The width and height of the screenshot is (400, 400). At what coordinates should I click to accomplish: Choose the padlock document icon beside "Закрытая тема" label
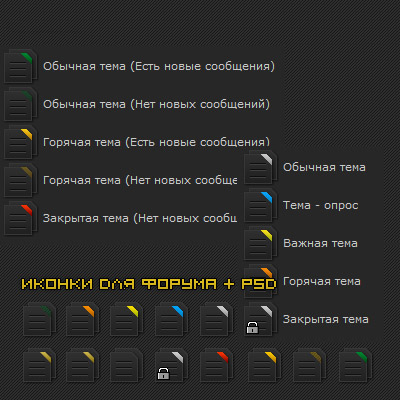click(x=260, y=319)
